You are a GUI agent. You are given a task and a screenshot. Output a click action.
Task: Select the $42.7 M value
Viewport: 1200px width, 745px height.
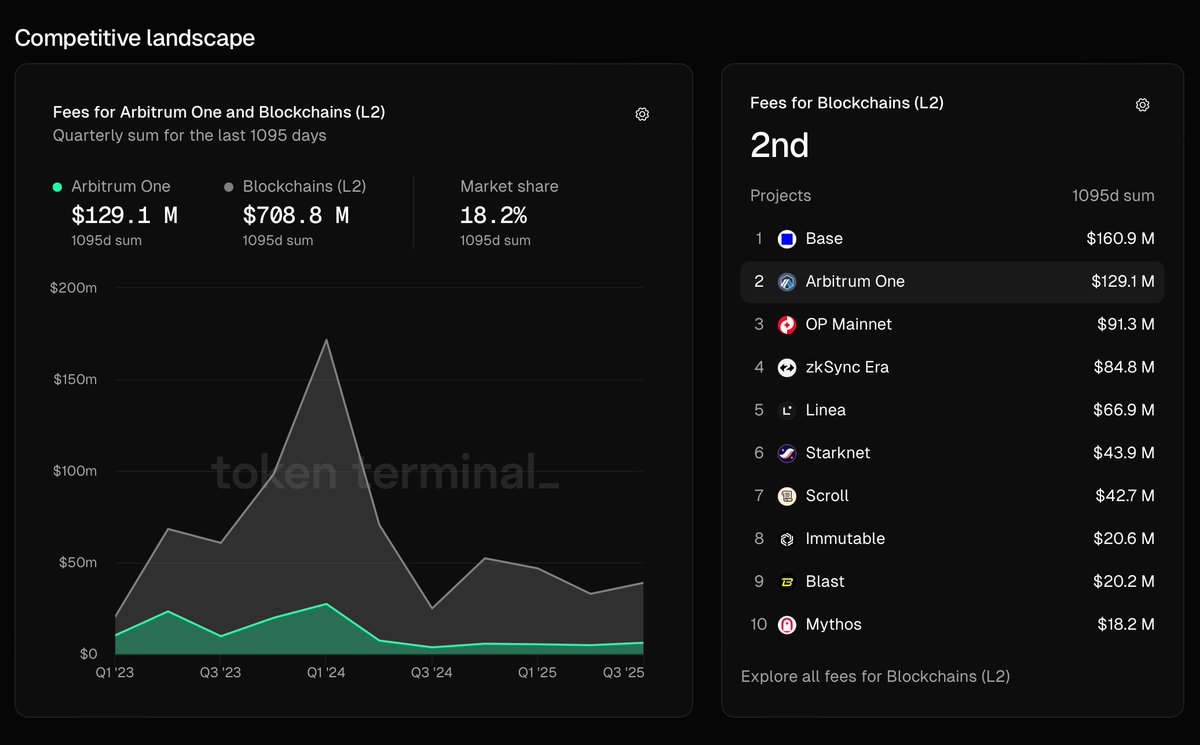coord(1124,496)
